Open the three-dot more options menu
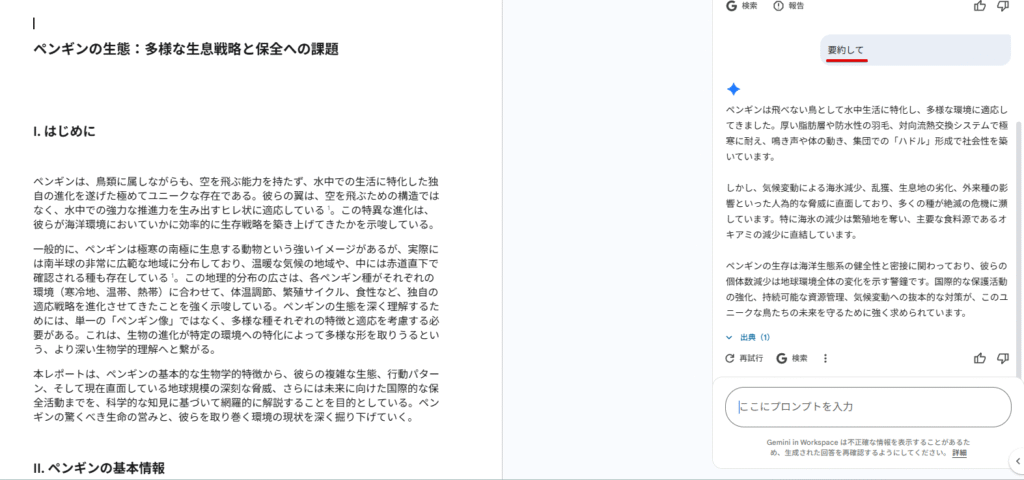This screenshot has height=480, width=1024. pos(825,358)
